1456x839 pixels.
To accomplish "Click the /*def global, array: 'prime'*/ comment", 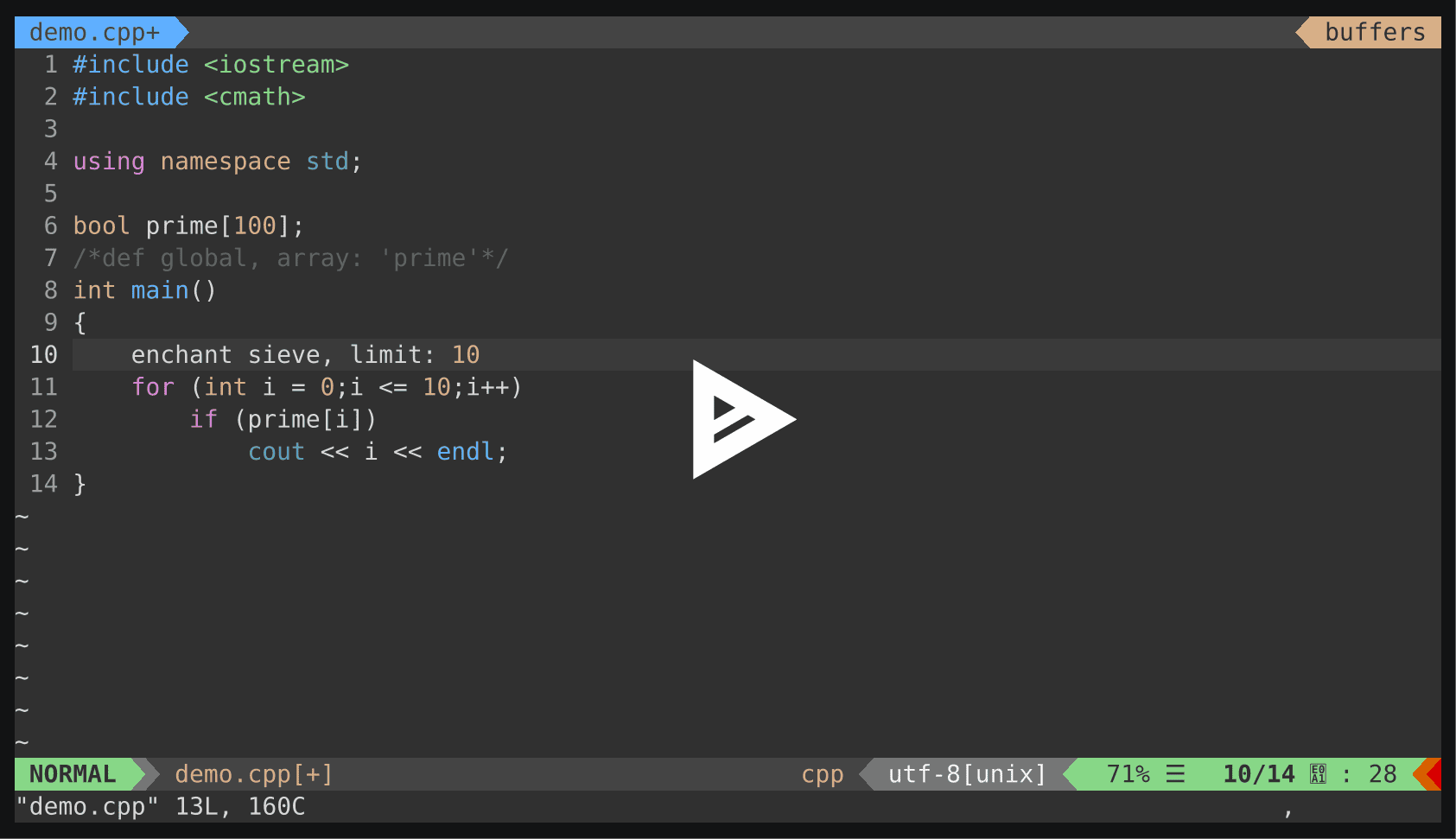I will [x=291, y=258].
